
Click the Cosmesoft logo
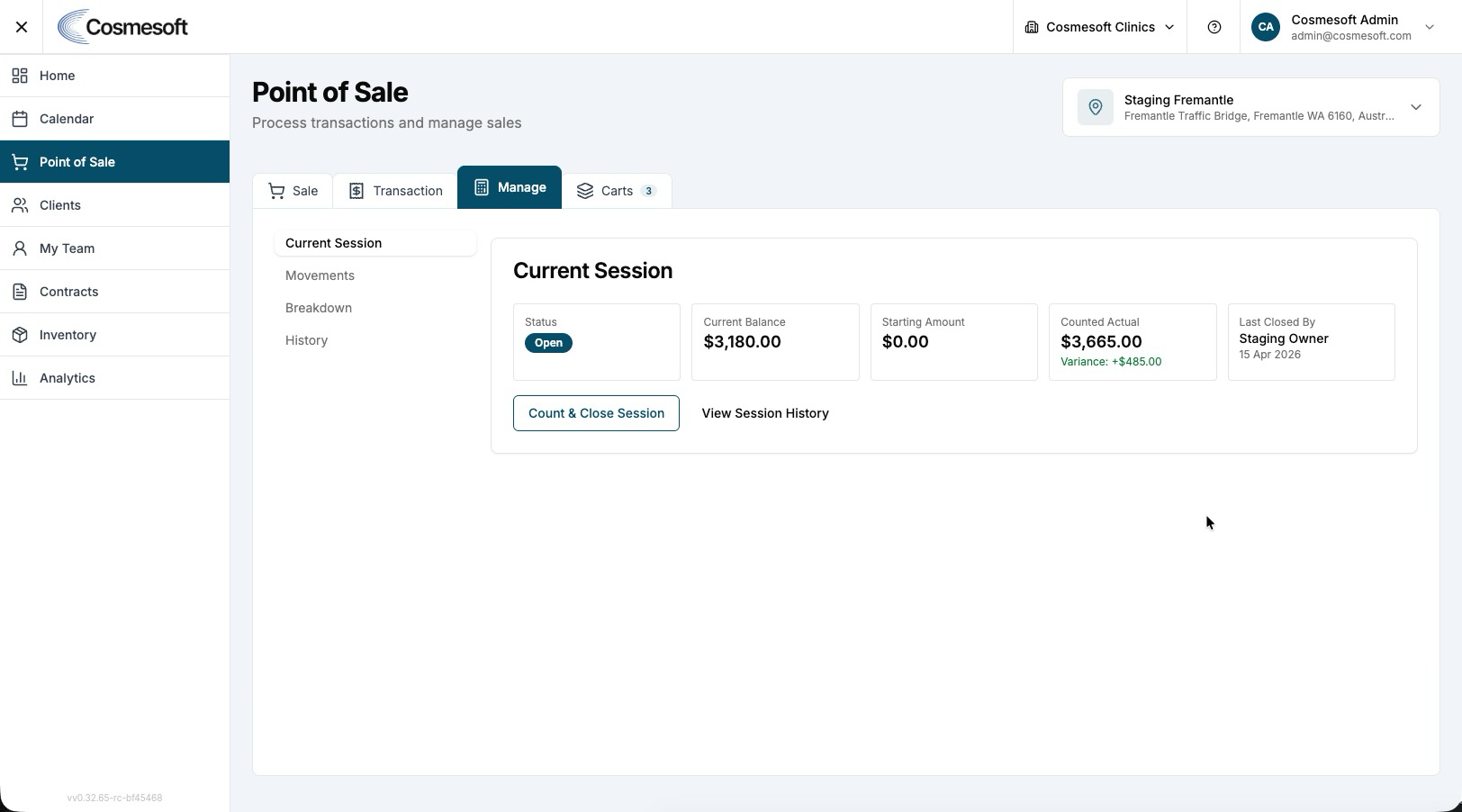click(122, 27)
